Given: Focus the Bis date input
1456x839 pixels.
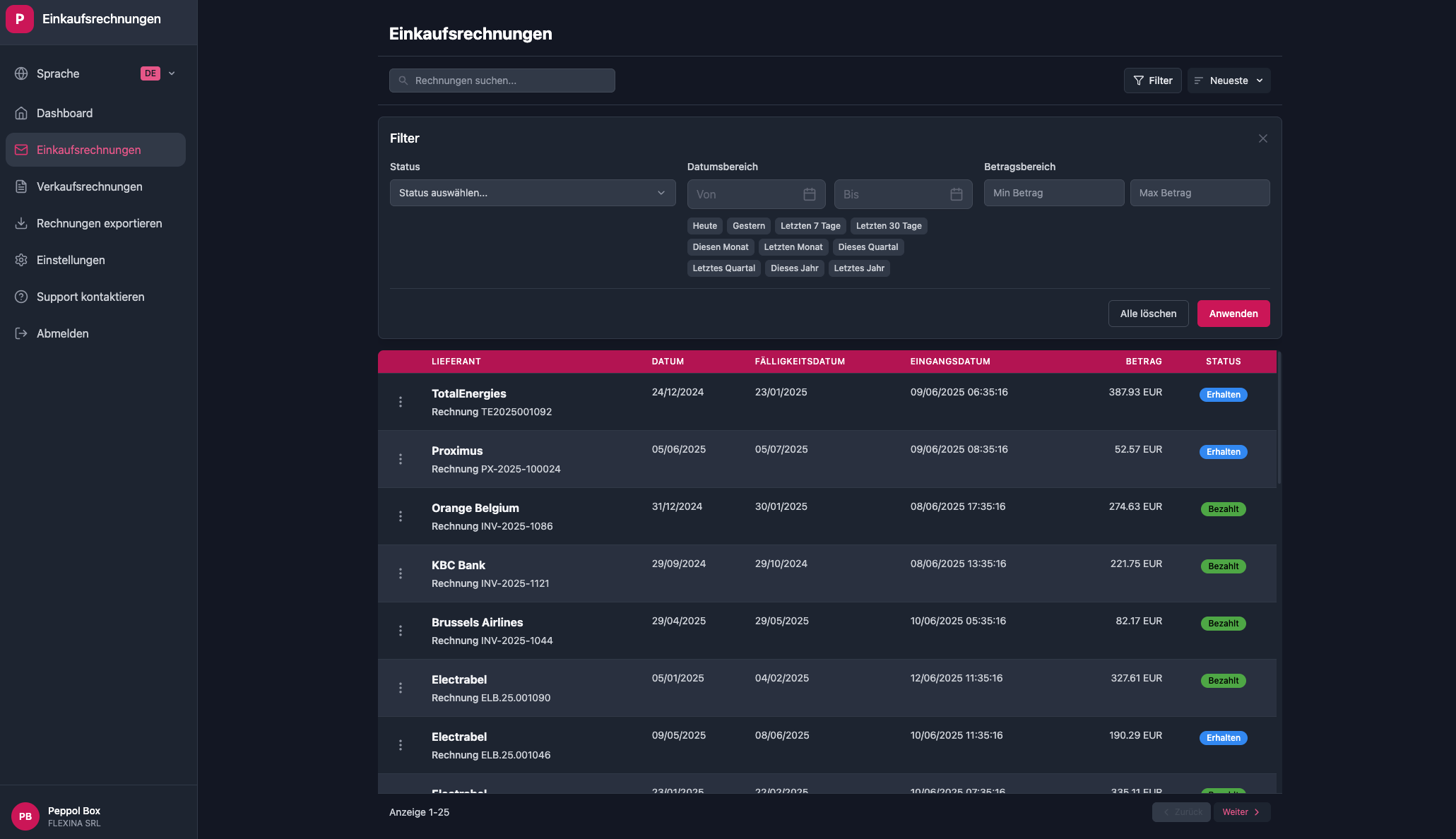Looking at the screenshot, I should tap(904, 194).
